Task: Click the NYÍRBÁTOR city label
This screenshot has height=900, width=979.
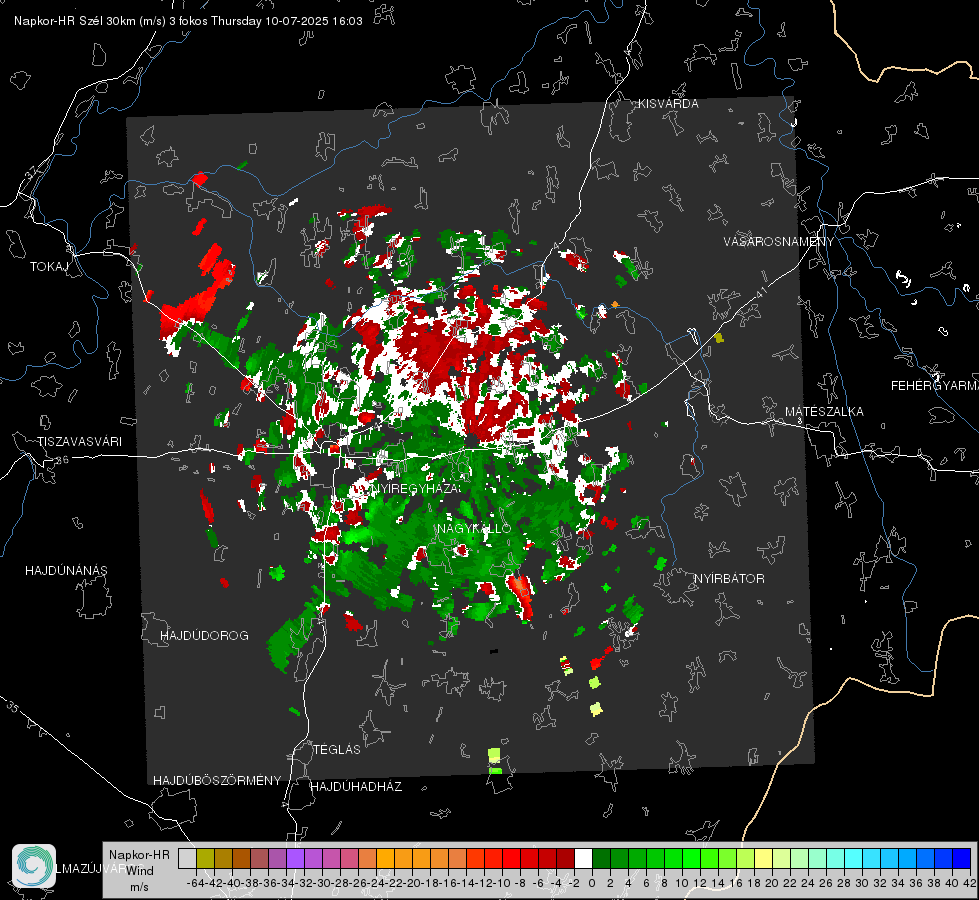Action: (x=729, y=579)
